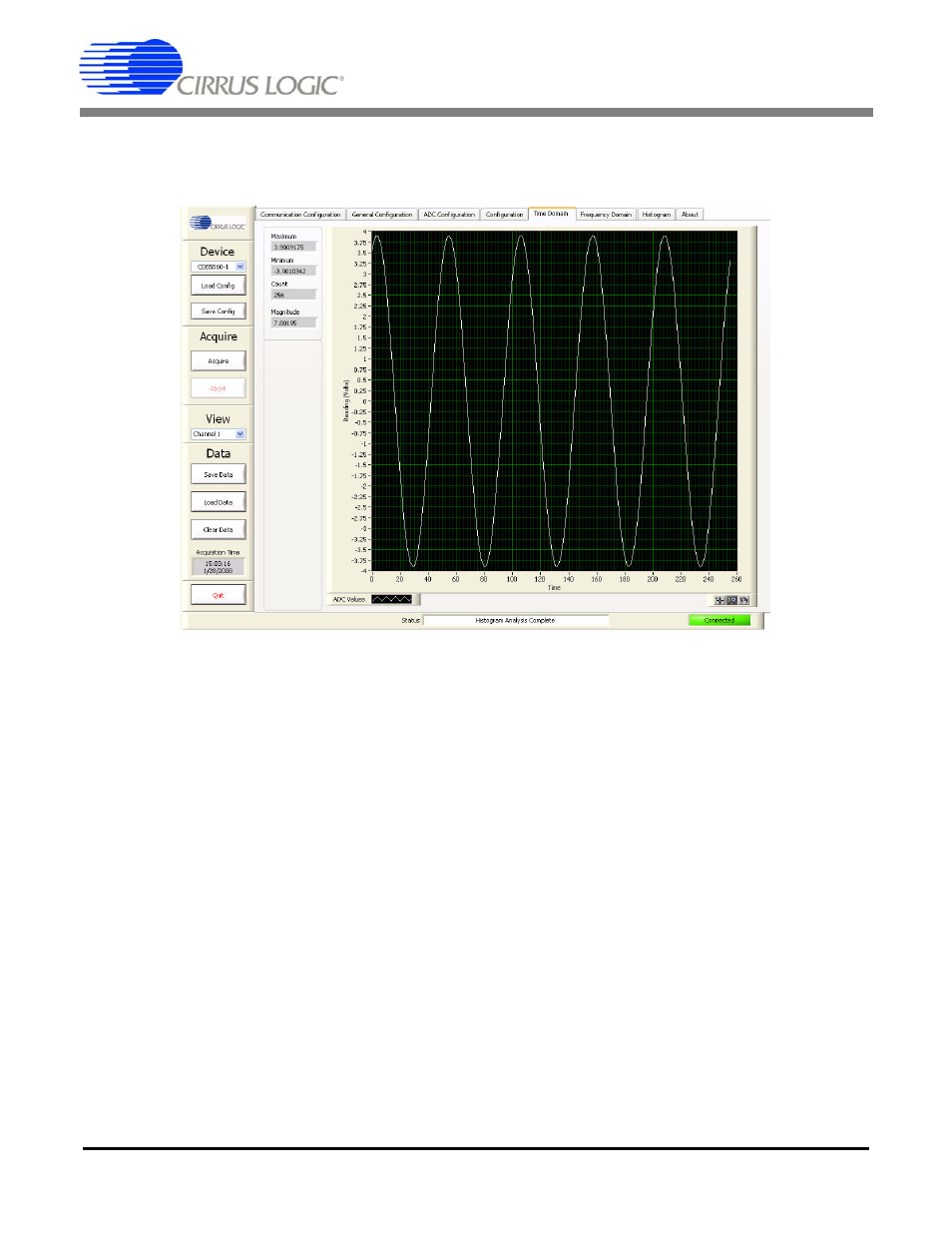Click the green Connected indicator

pyautogui.click(x=718, y=620)
